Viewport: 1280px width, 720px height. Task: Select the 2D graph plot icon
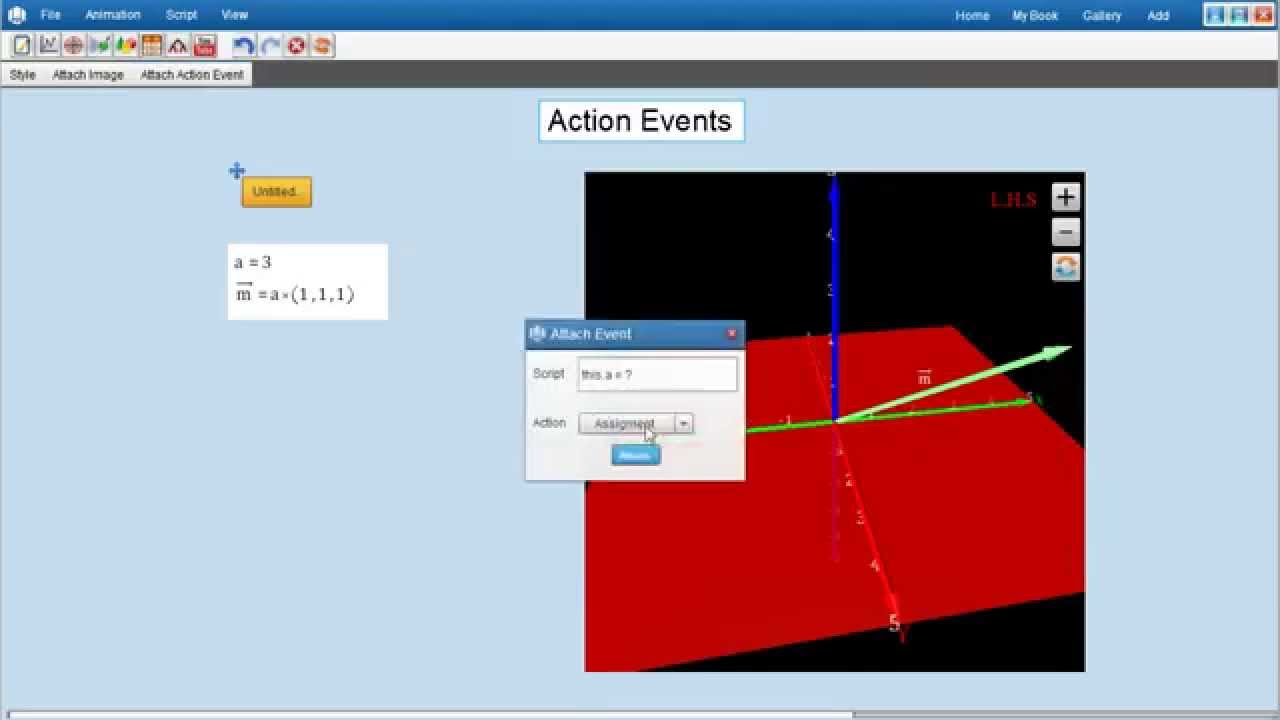(x=48, y=45)
